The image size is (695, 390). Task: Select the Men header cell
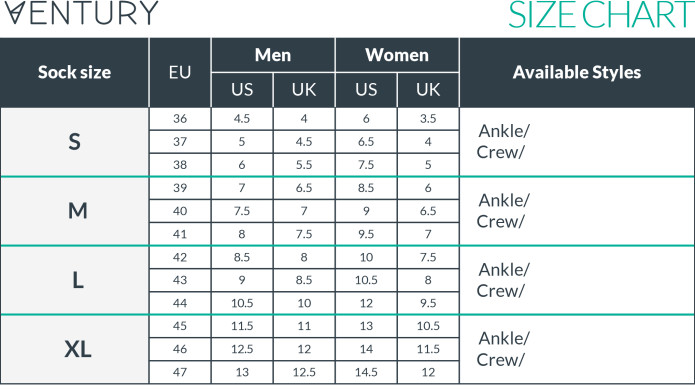pyautogui.click(x=273, y=55)
